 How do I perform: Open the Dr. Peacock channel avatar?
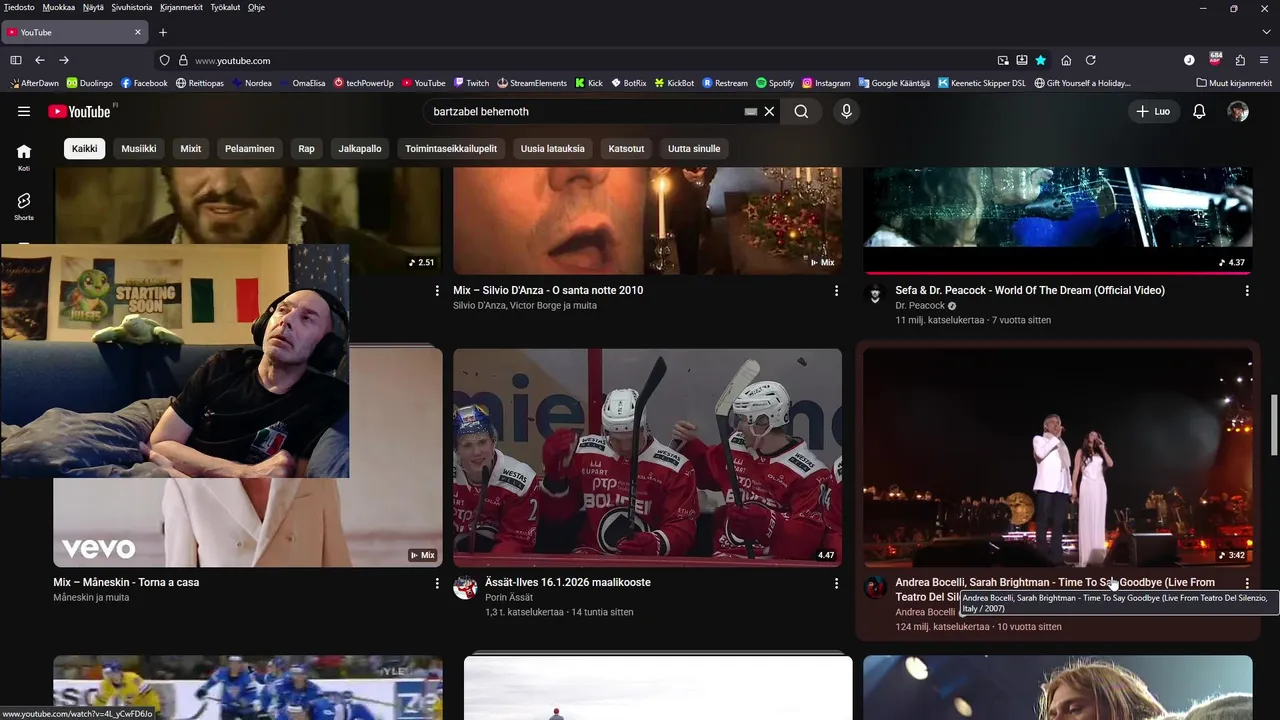pyautogui.click(x=875, y=295)
